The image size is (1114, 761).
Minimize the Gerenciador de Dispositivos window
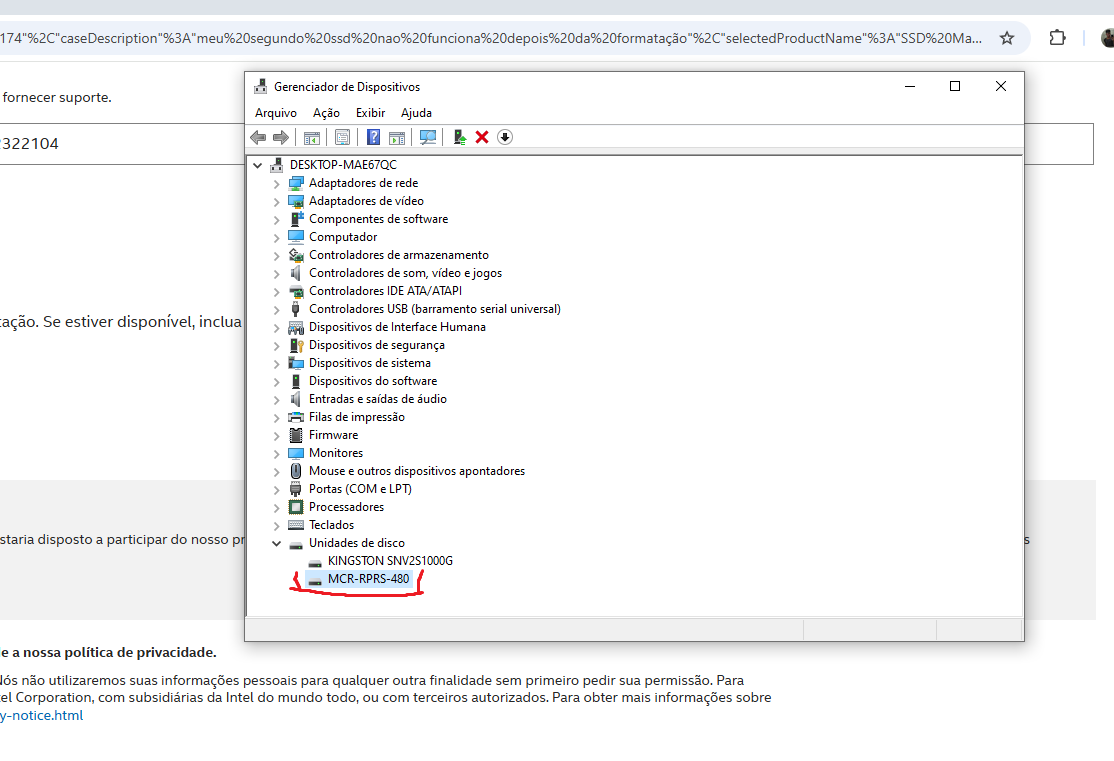coord(910,87)
